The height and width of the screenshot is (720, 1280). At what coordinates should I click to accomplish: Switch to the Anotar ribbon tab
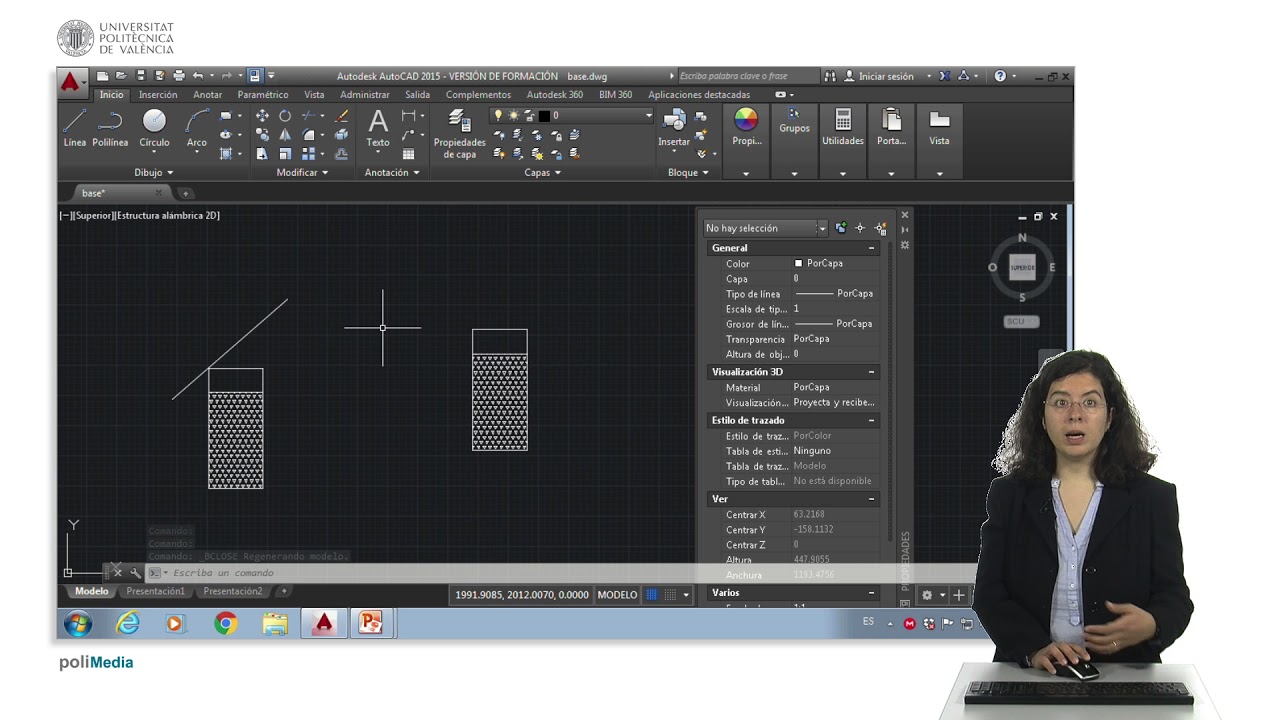208,95
